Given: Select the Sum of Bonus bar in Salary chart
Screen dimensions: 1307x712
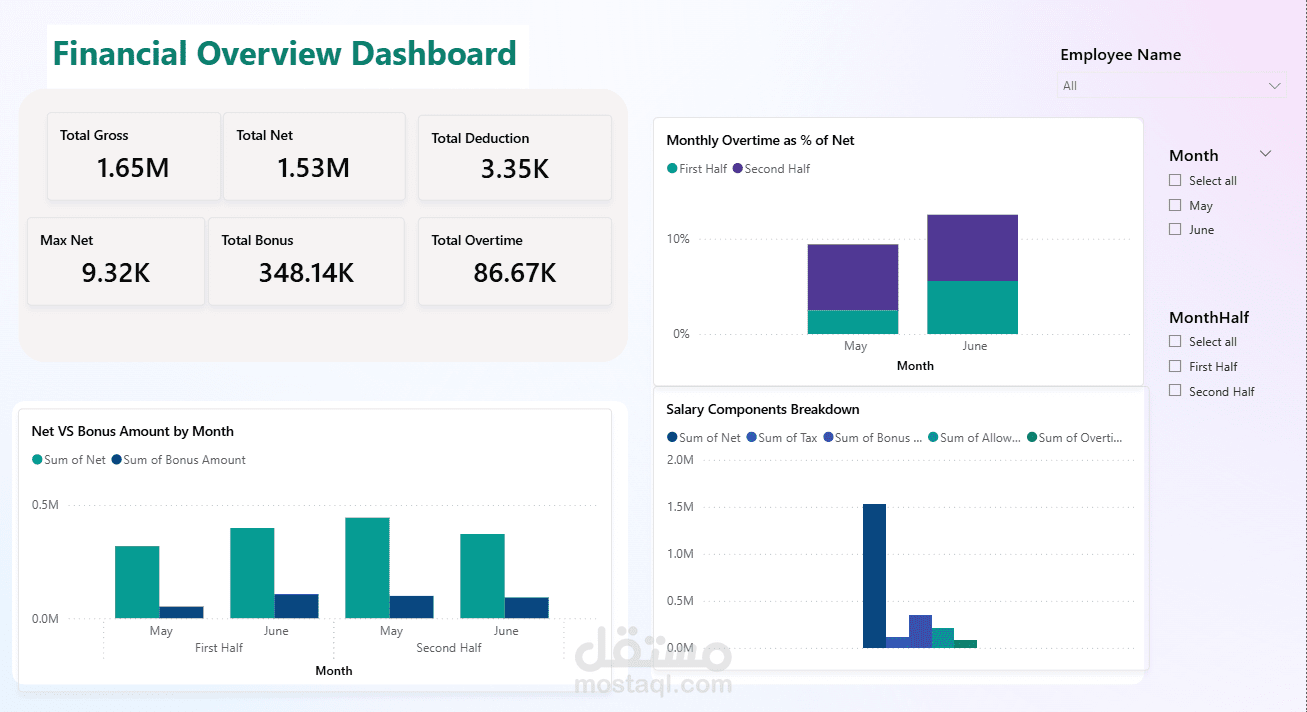Looking at the screenshot, I should tap(920, 631).
